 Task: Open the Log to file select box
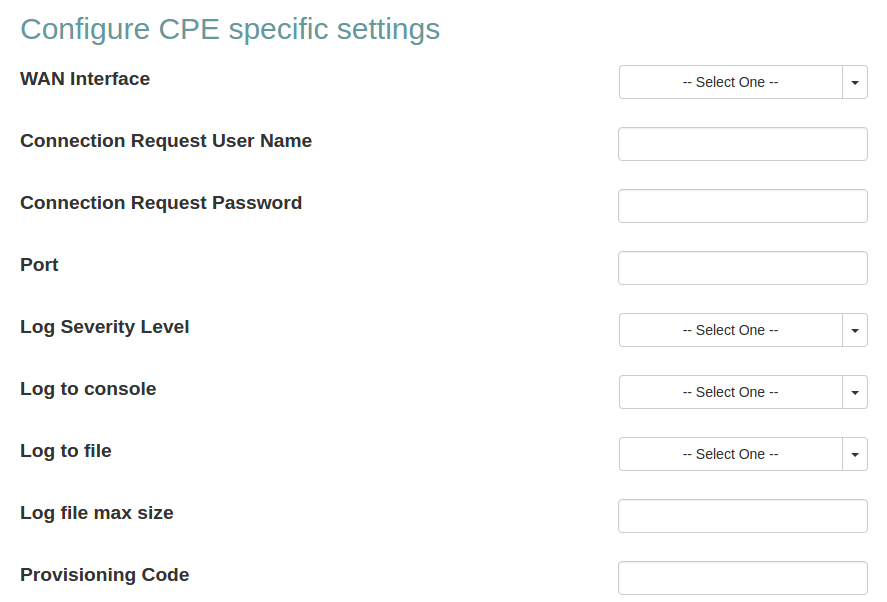(731, 454)
